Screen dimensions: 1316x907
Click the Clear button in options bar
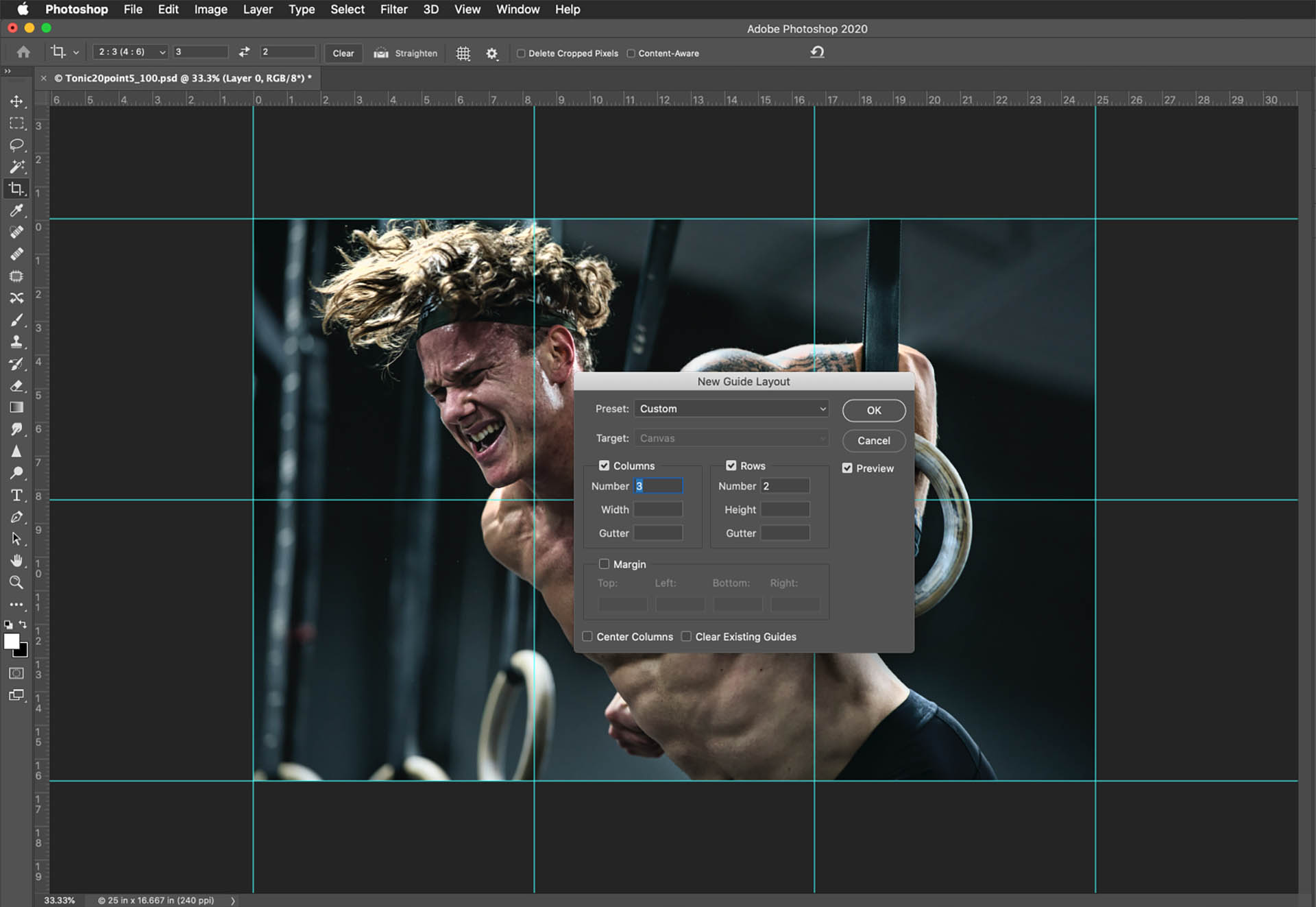pyautogui.click(x=343, y=53)
